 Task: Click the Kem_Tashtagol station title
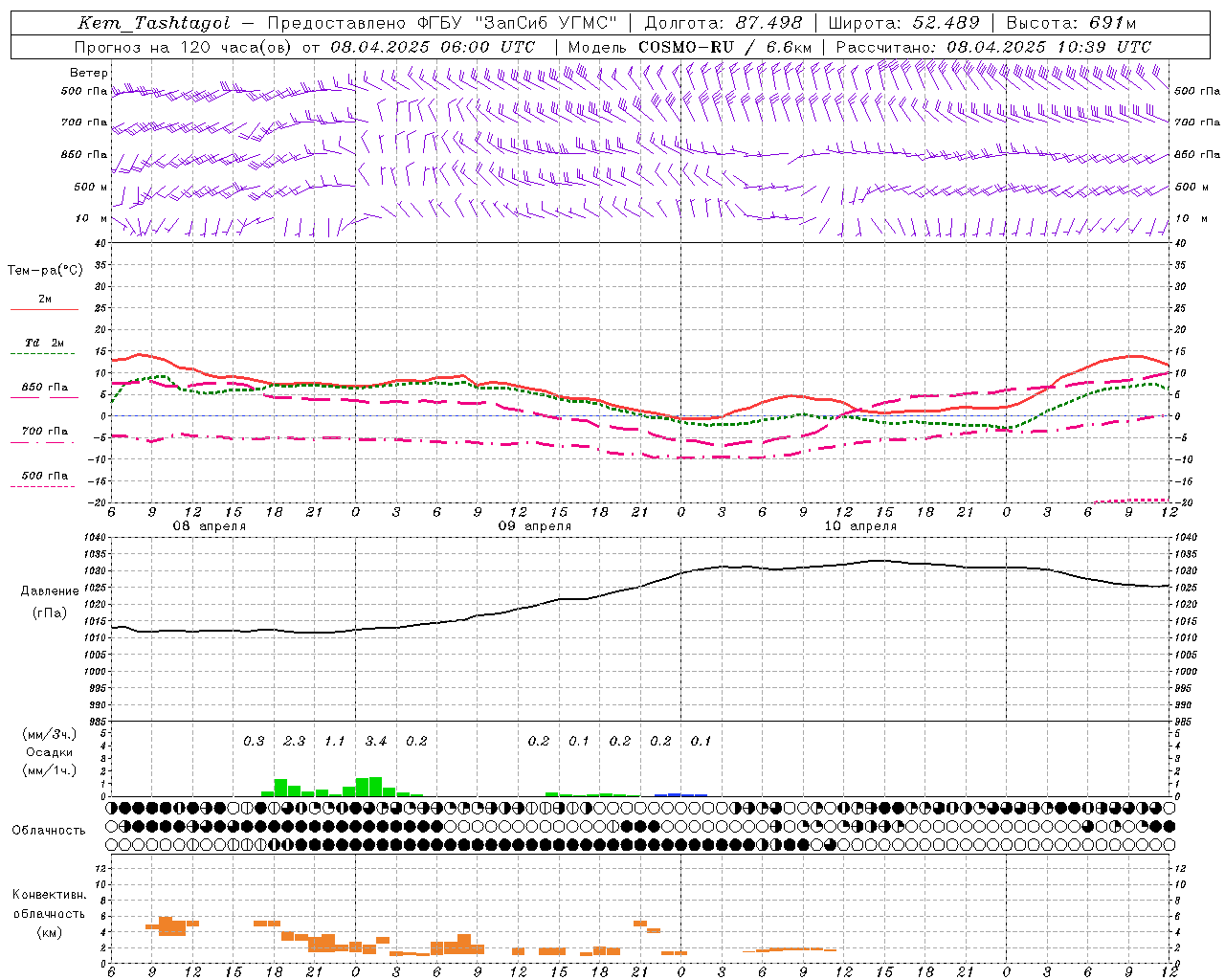[153, 23]
